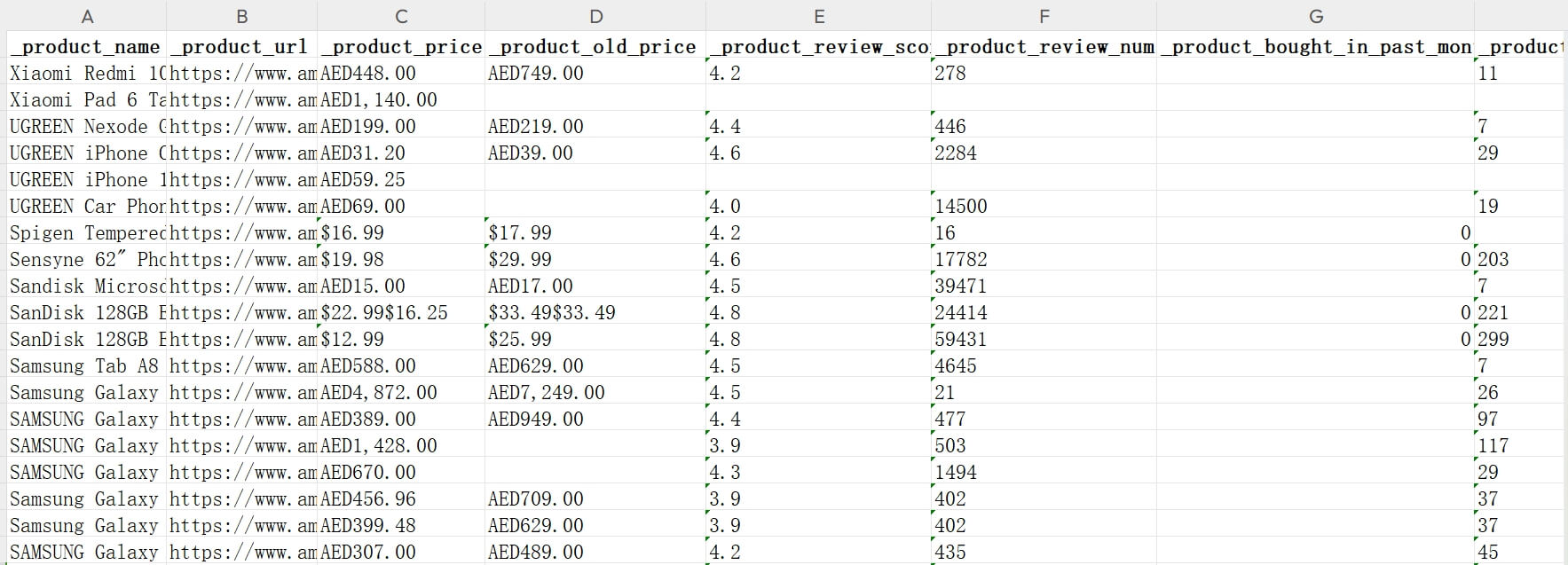Select the Xiaomi Pad 6 product name cell
The width and height of the screenshot is (1568, 565).
point(87,99)
